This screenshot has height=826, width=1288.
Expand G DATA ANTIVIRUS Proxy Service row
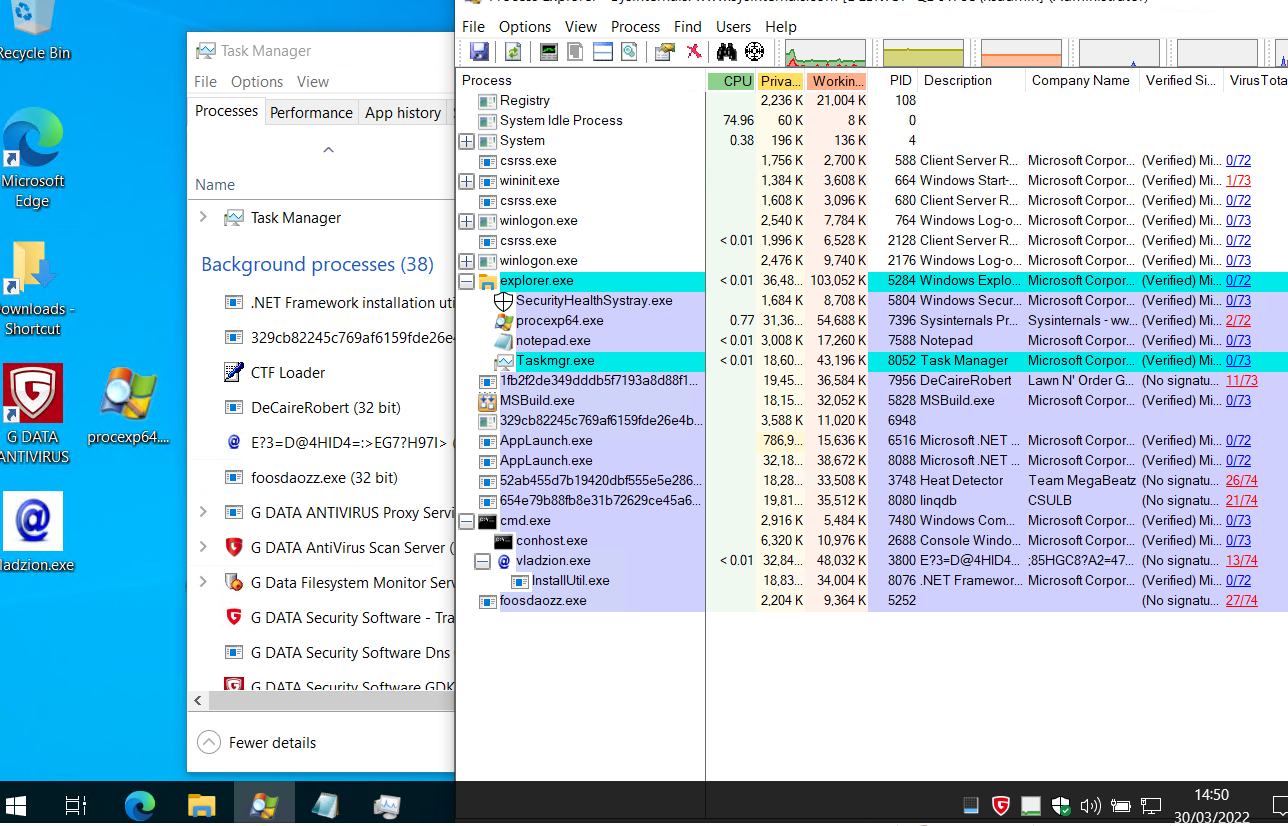[x=203, y=512]
